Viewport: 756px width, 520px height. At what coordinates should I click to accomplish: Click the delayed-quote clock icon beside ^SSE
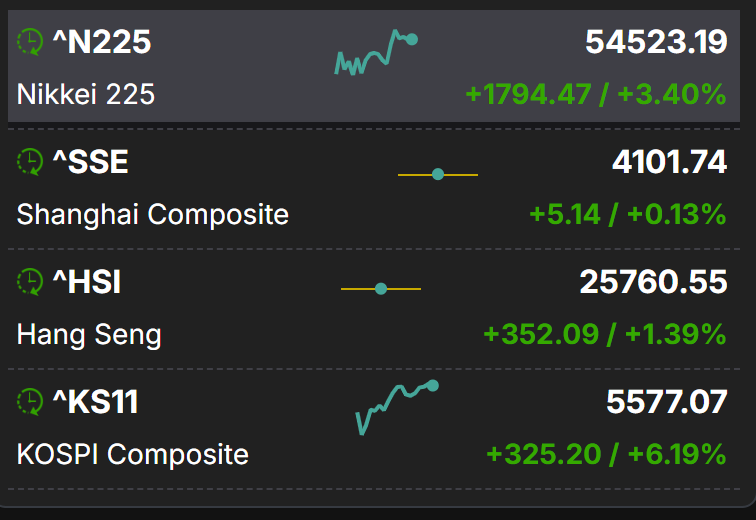coord(30,162)
